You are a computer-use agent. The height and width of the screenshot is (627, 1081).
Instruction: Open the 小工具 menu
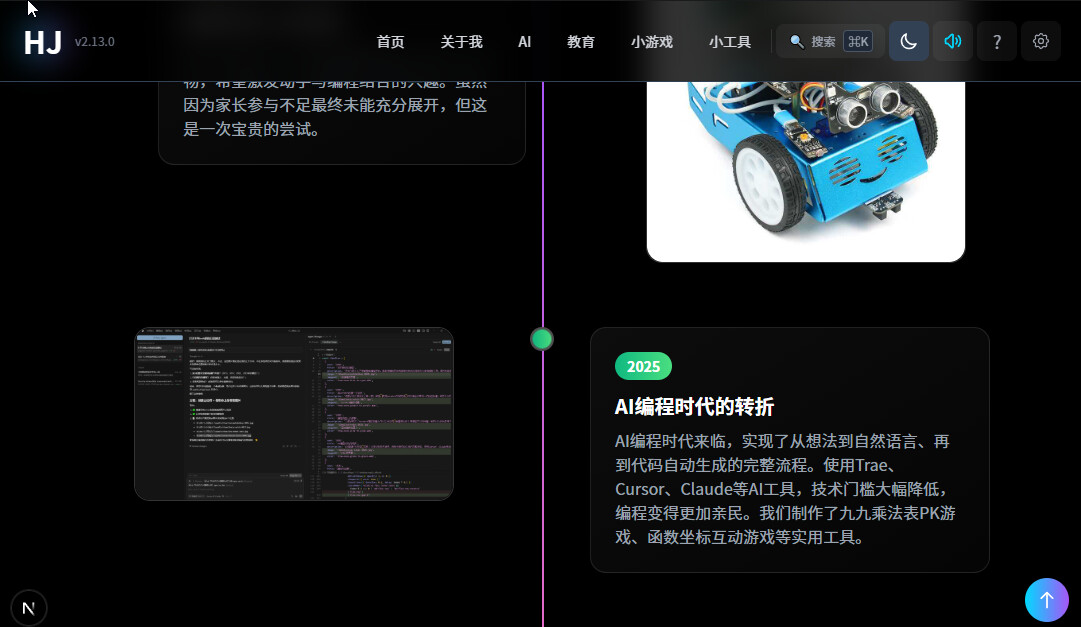[729, 42]
